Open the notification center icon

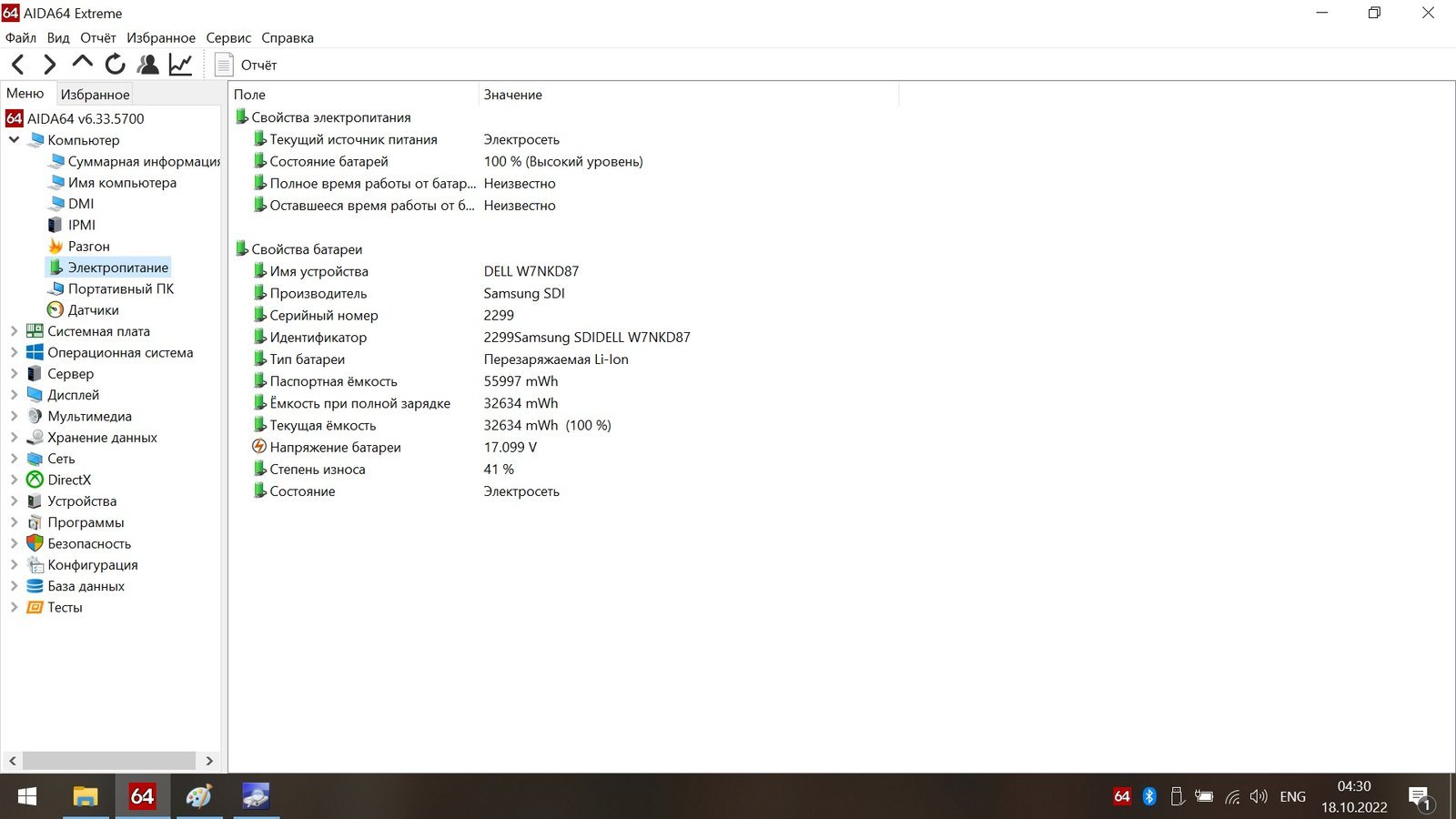tap(1420, 798)
